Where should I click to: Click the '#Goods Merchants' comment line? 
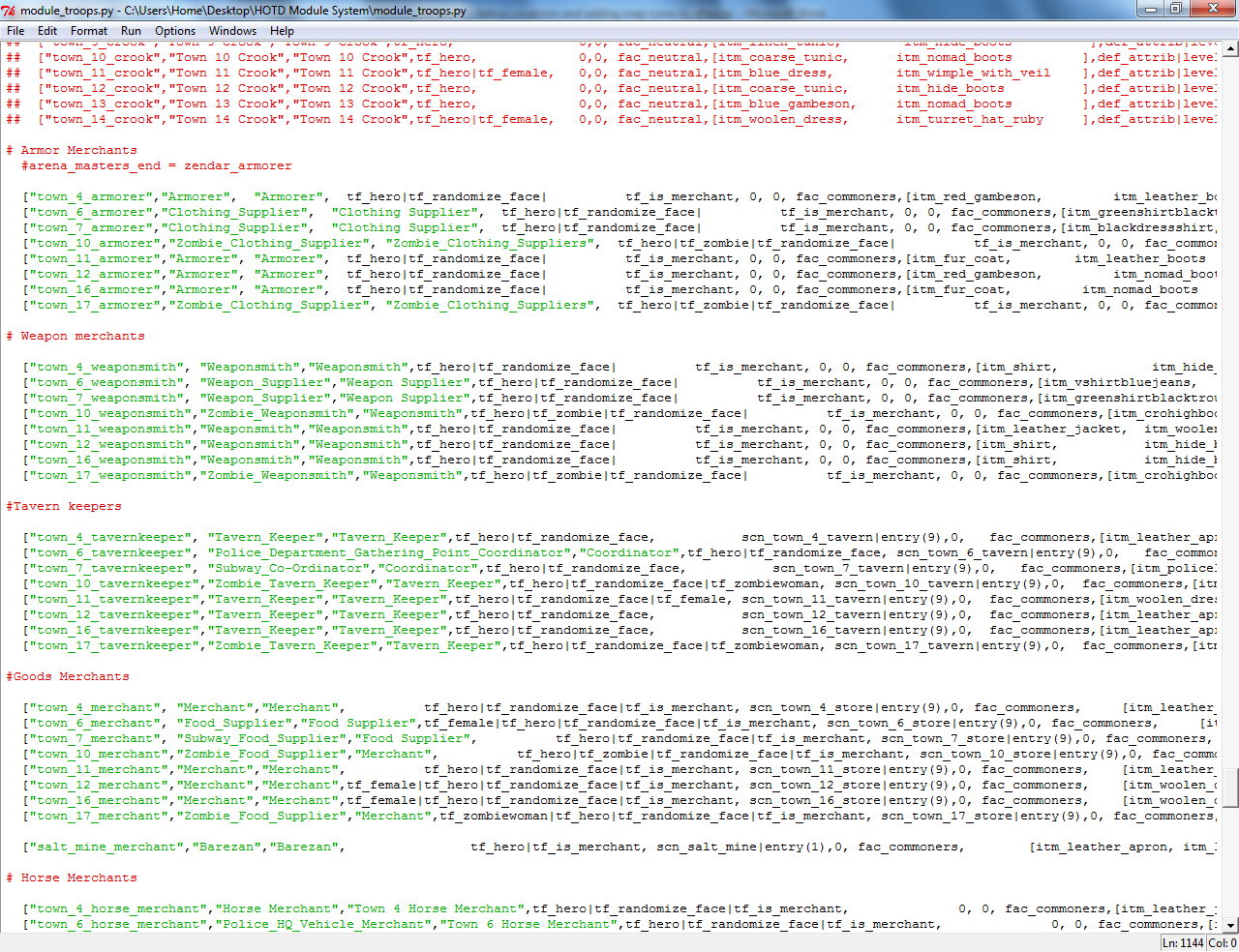pyautogui.click(x=68, y=676)
